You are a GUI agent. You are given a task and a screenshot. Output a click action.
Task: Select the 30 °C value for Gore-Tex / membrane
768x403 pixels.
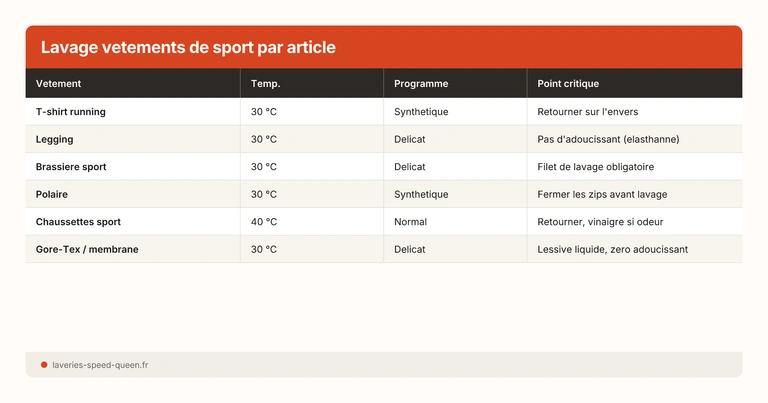[x=264, y=249]
